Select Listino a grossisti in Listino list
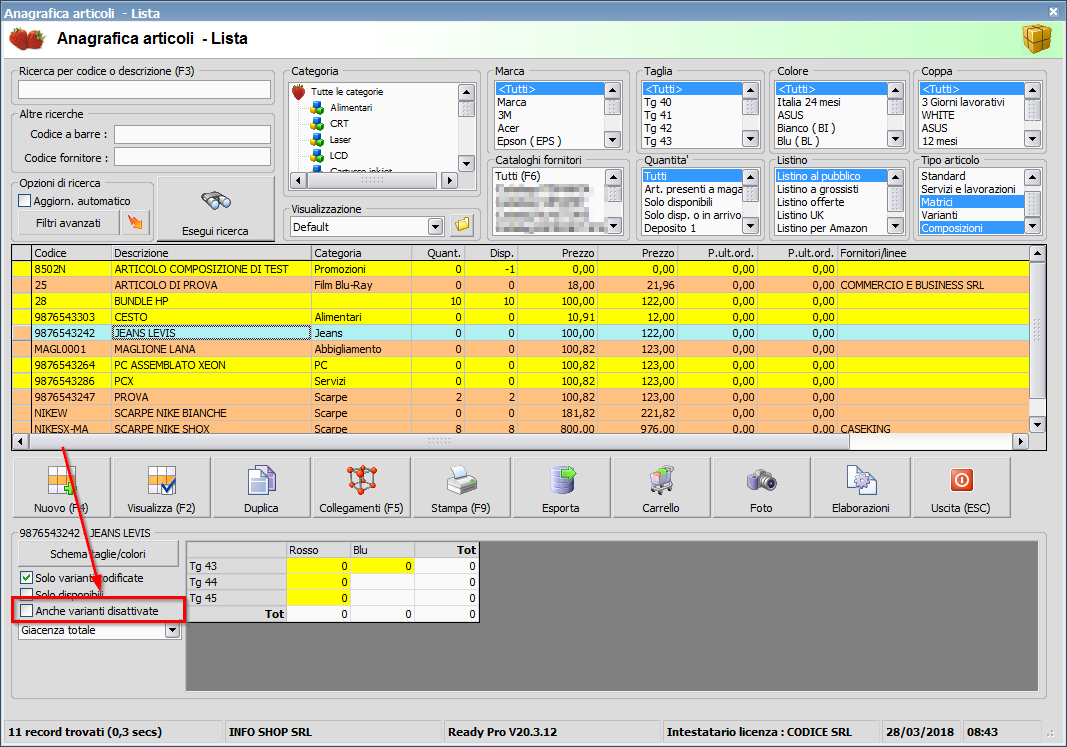 817,189
